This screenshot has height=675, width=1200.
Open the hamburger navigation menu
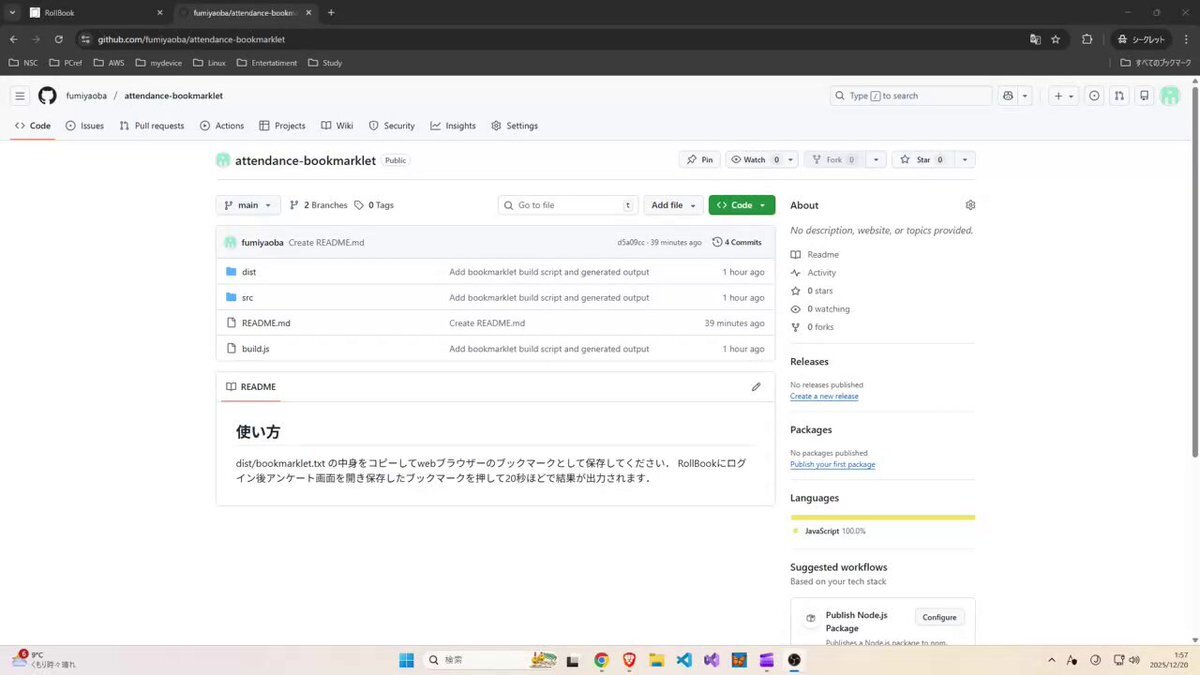coord(19,96)
